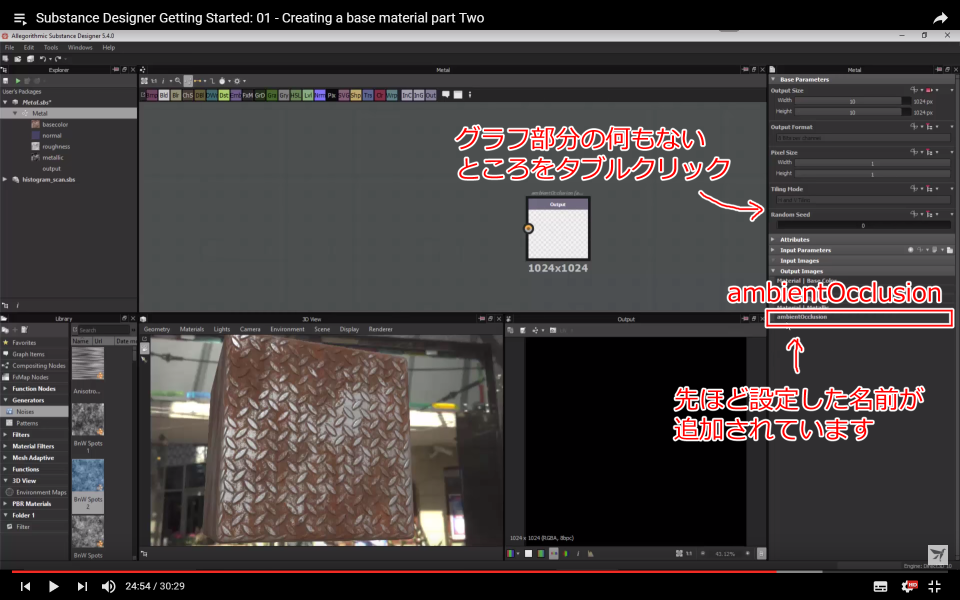Add a Pixel Processor (Pix) node
Viewport: 960px width, 600px height.
coord(332,95)
